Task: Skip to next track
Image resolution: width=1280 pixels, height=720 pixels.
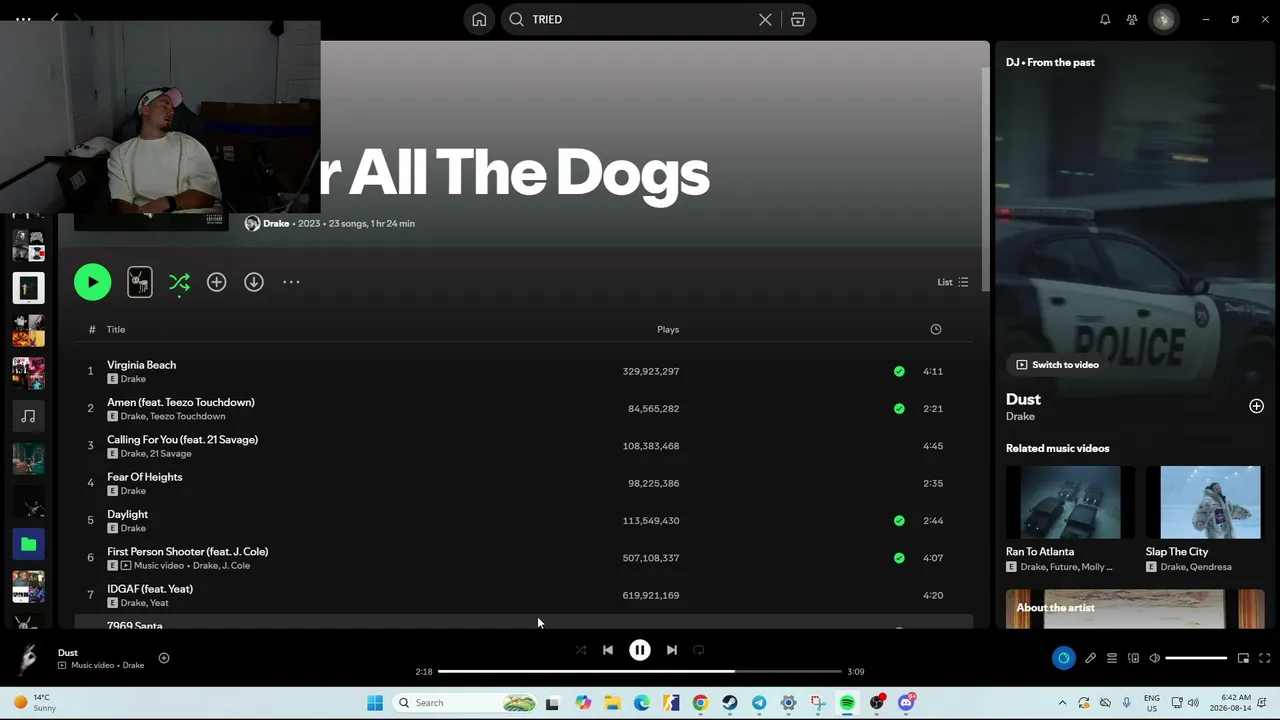Action: pyautogui.click(x=672, y=650)
